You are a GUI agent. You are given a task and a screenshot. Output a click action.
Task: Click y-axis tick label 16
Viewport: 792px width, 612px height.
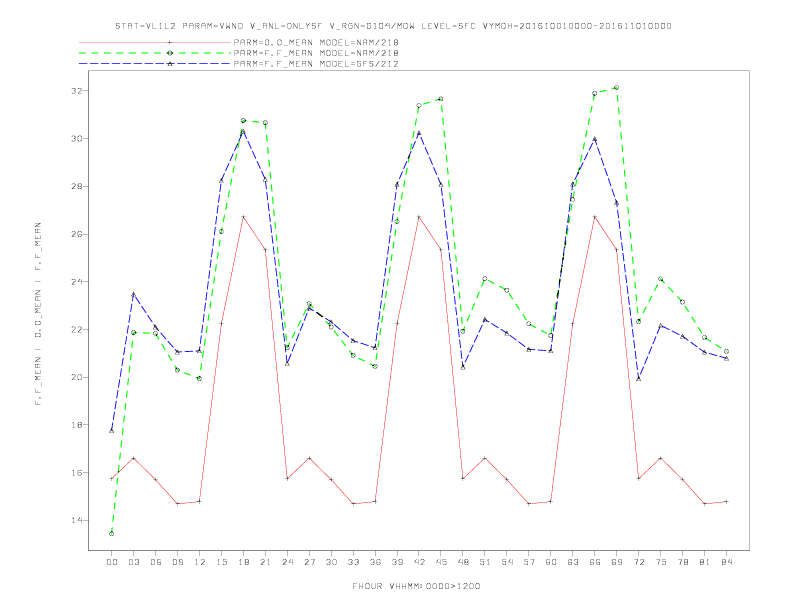point(77,473)
